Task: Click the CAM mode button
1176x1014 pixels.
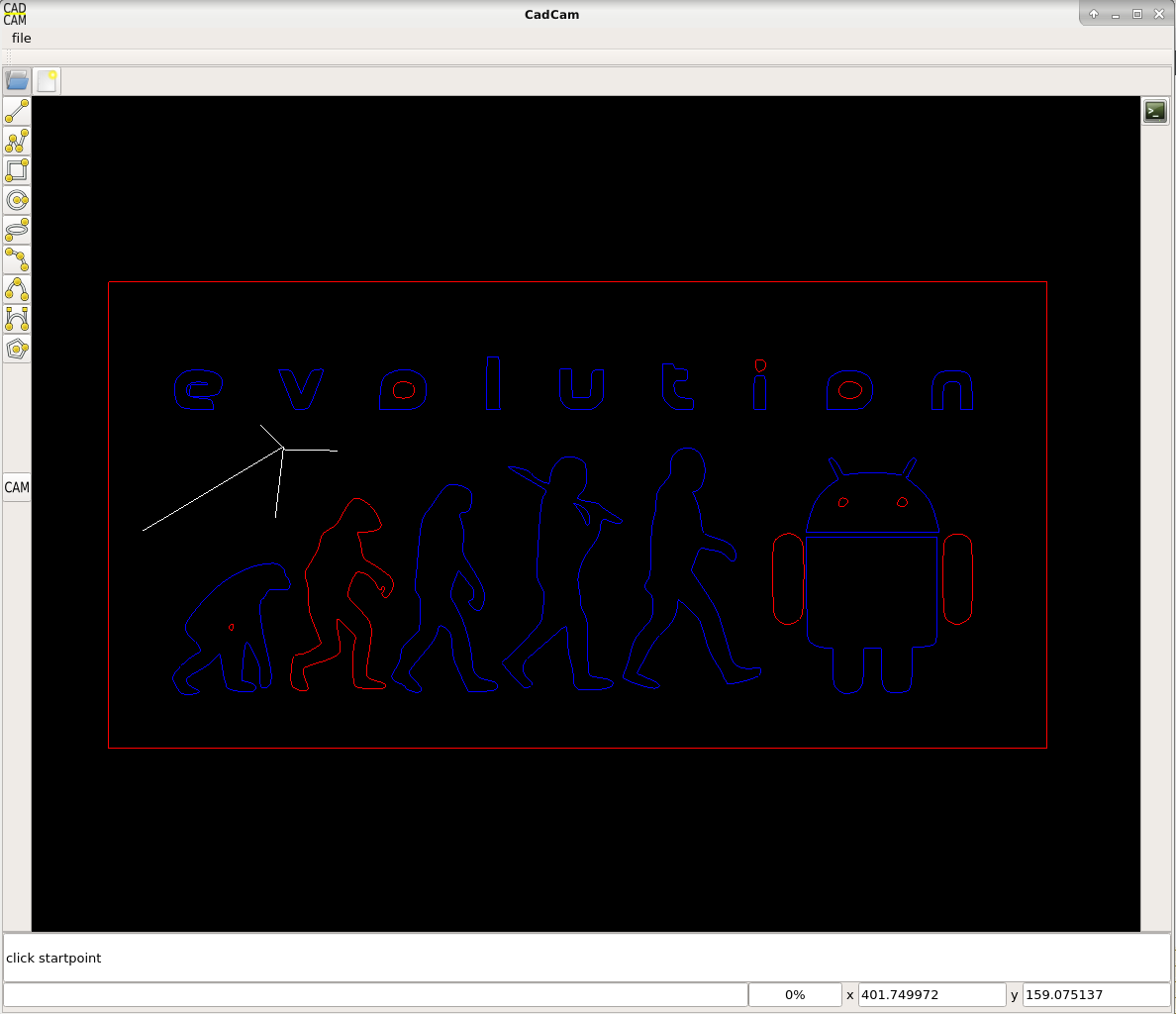Action: (17, 487)
